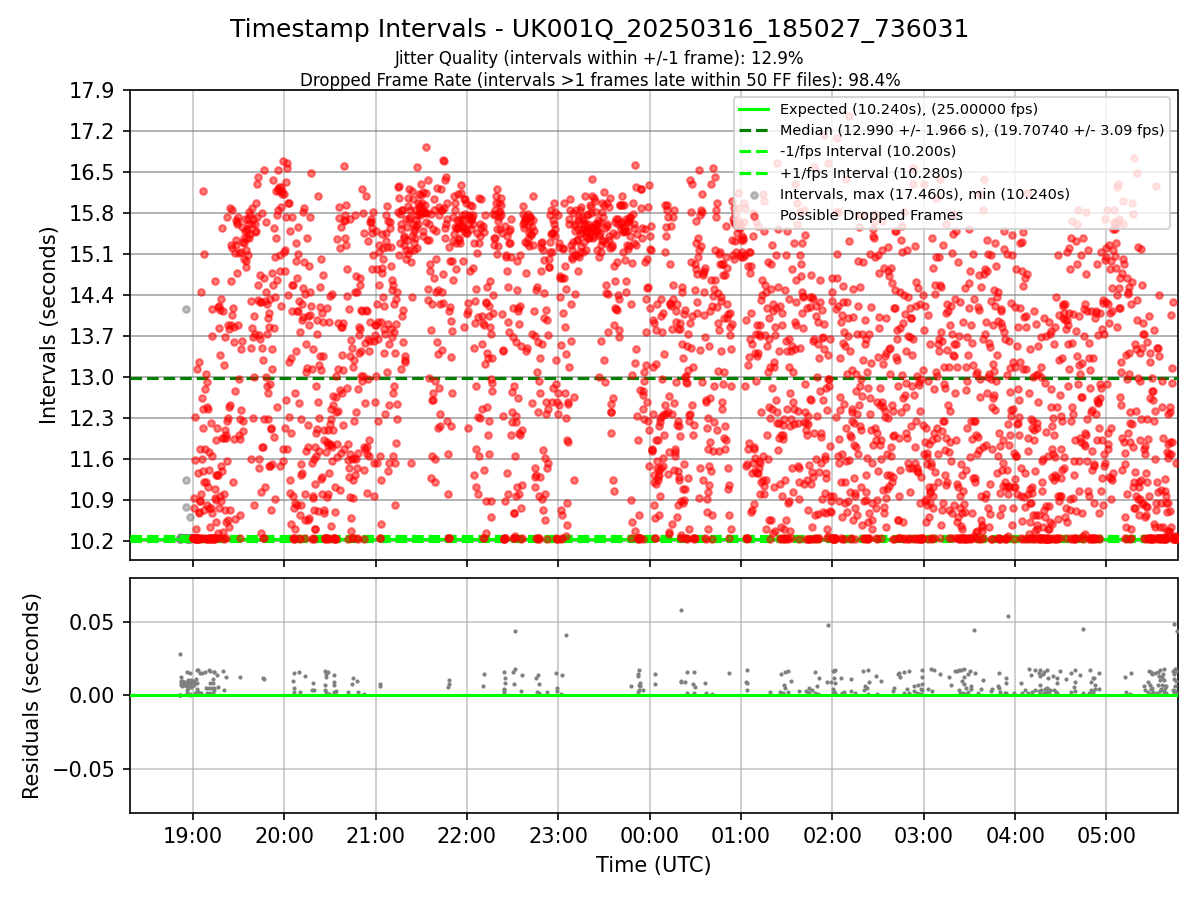Select the 'Jitter Quality' subtitle line showing 12.9%

[x=599, y=58]
